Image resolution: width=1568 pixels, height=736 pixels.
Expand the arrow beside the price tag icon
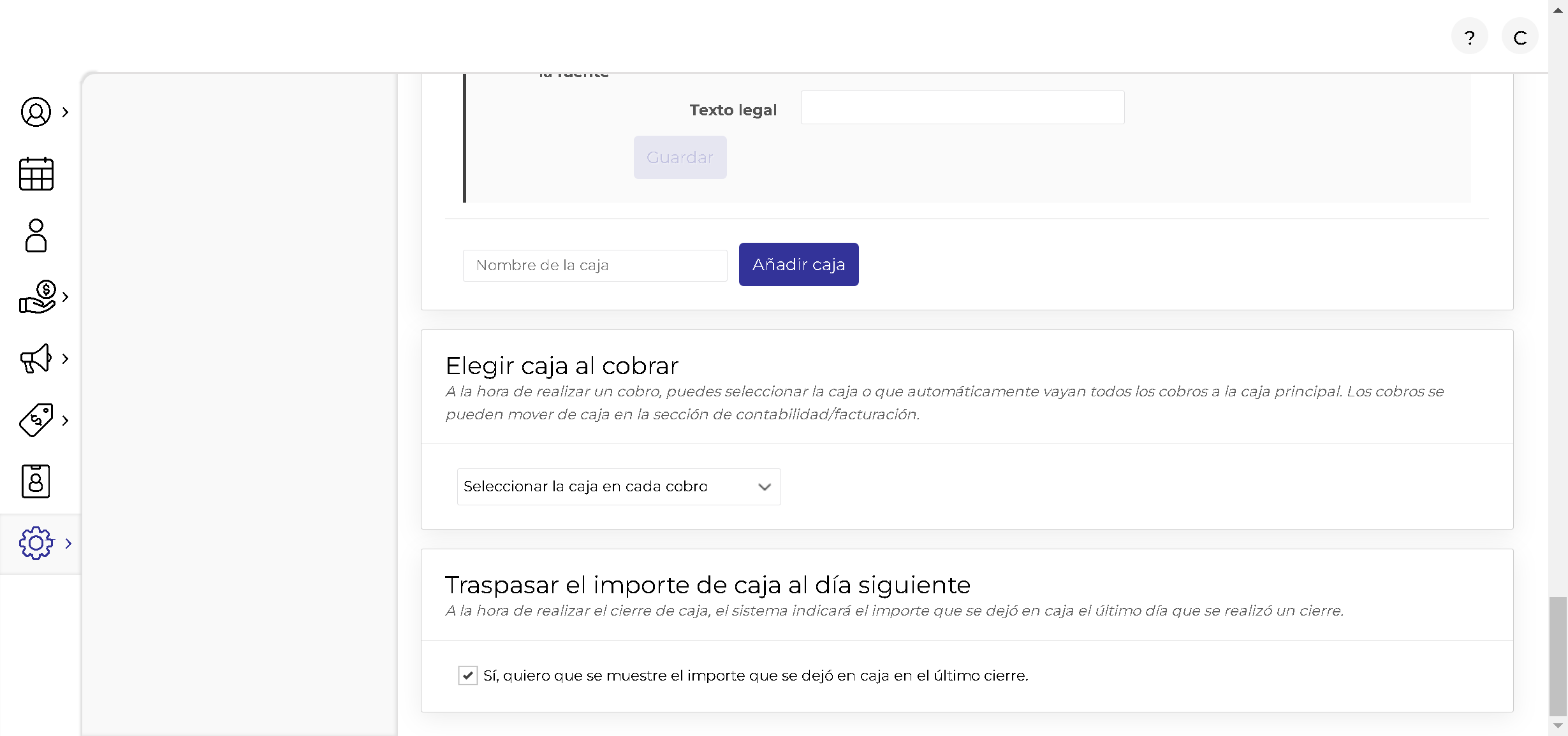65,421
